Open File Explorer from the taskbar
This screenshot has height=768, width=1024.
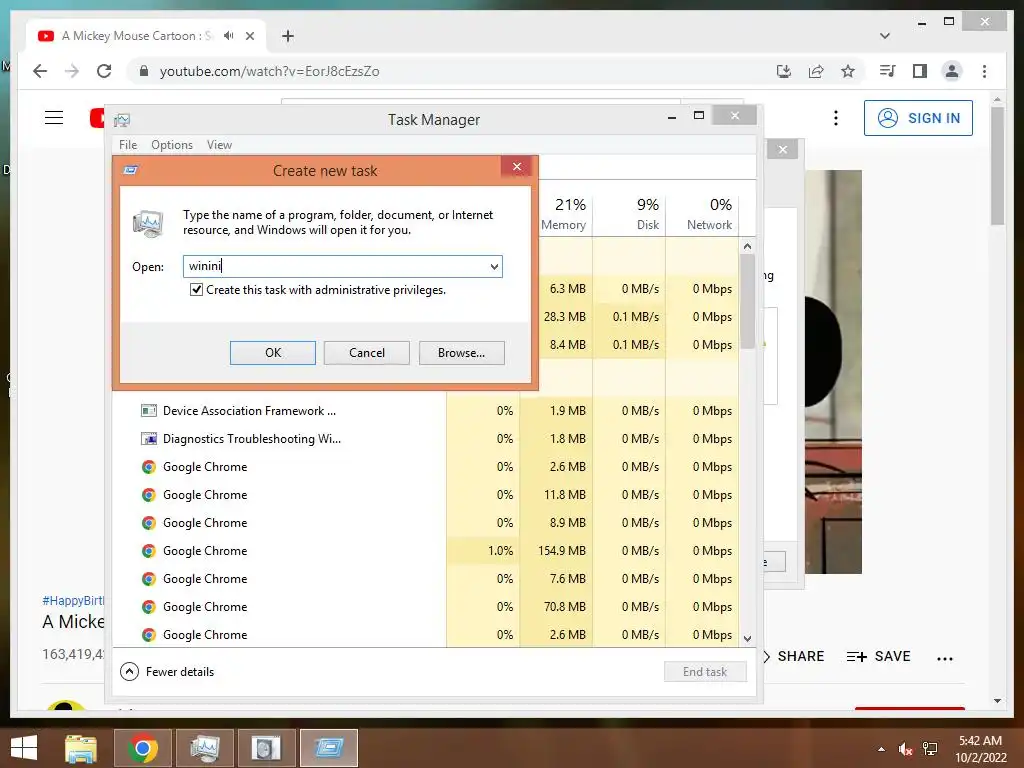click(81, 748)
